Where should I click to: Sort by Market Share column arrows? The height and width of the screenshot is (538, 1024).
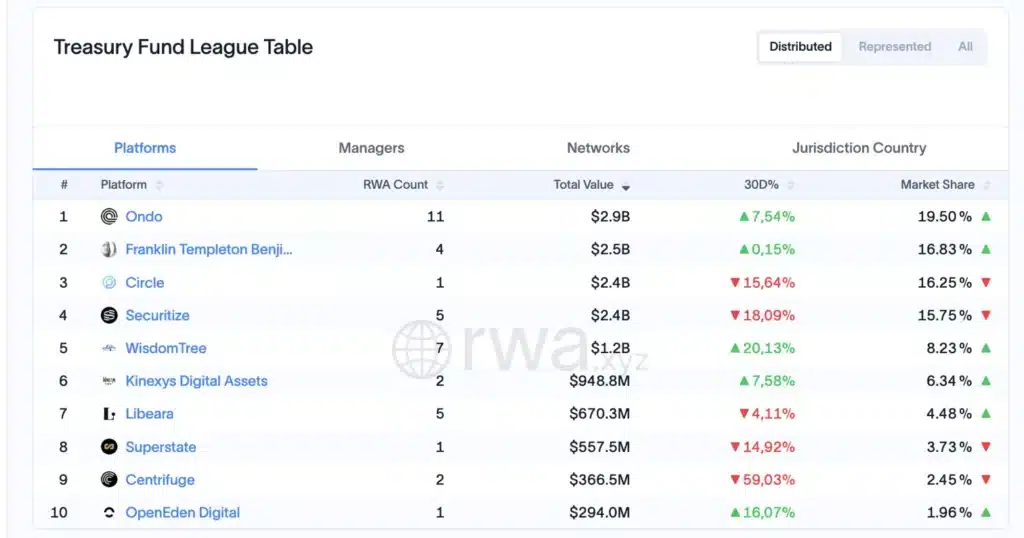pyautogui.click(x=987, y=185)
